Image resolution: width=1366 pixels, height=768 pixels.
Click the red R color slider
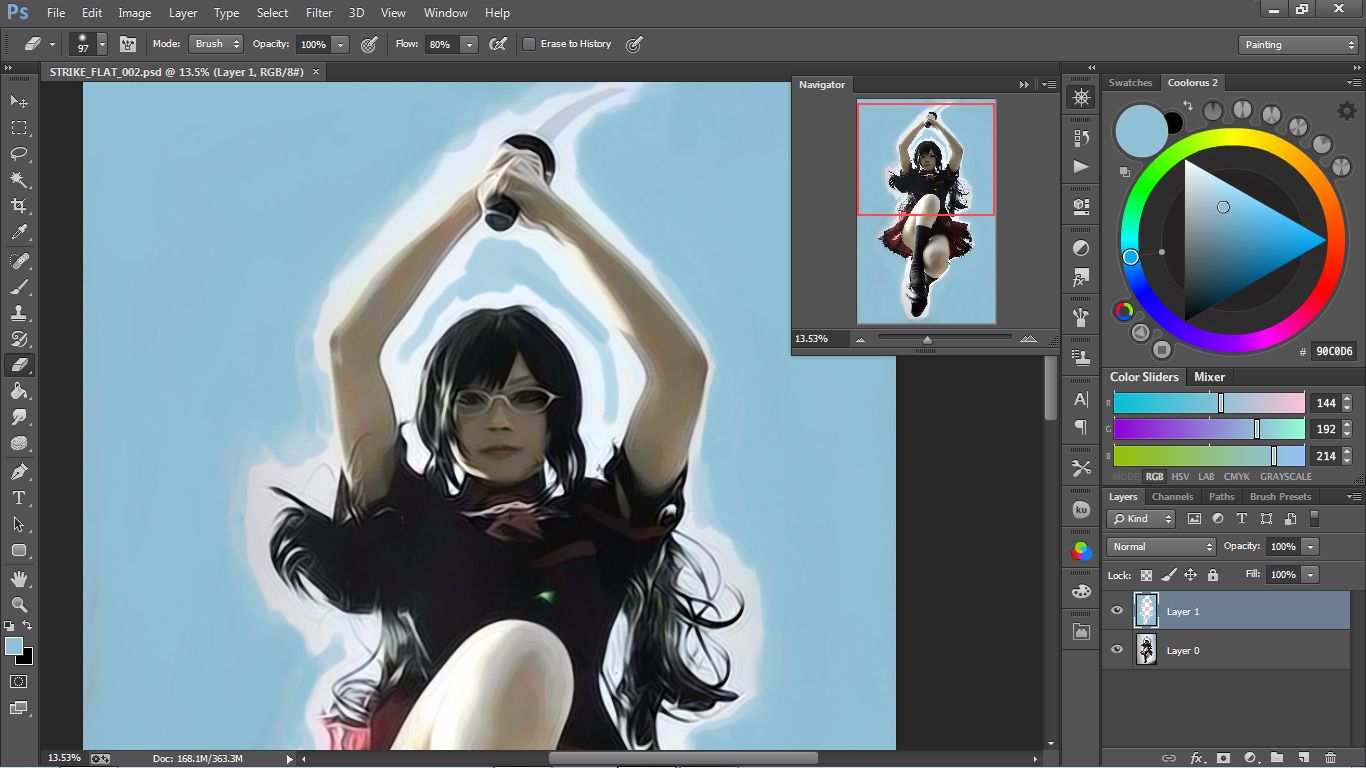(1209, 403)
